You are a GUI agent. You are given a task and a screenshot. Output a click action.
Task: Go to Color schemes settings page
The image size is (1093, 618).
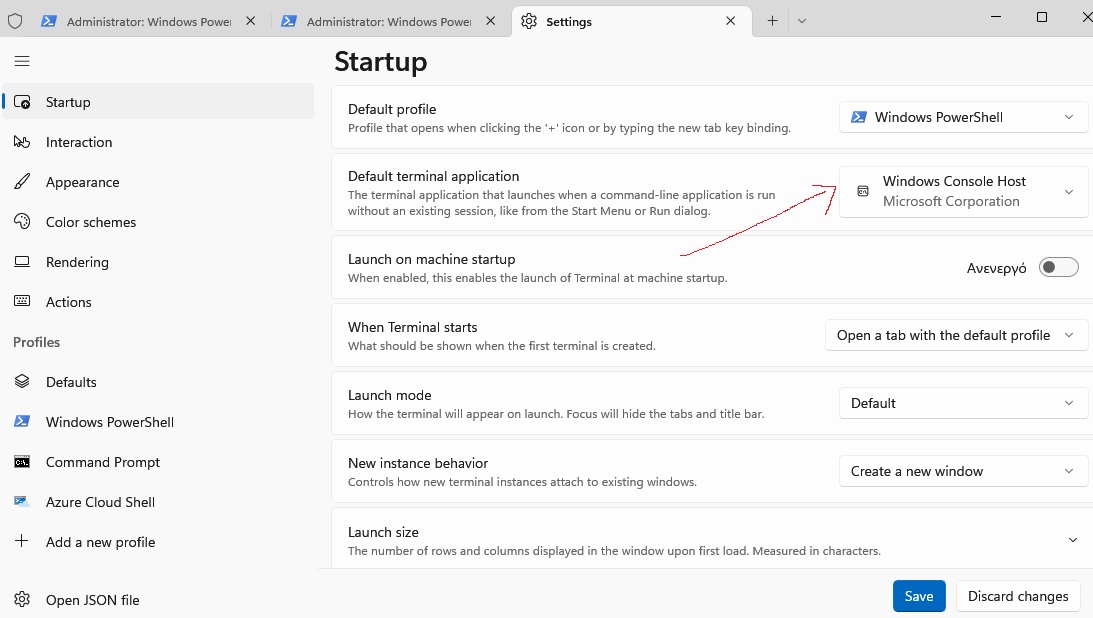pyautogui.click(x=158, y=222)
